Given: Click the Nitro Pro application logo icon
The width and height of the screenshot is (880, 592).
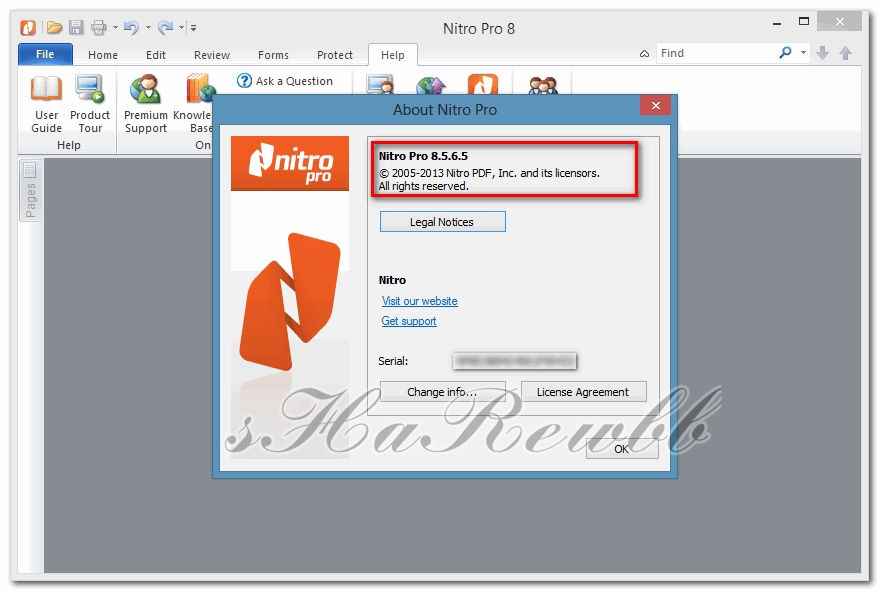Looking at the screenshot, I should pyautogui.click(x=28, y=27).
